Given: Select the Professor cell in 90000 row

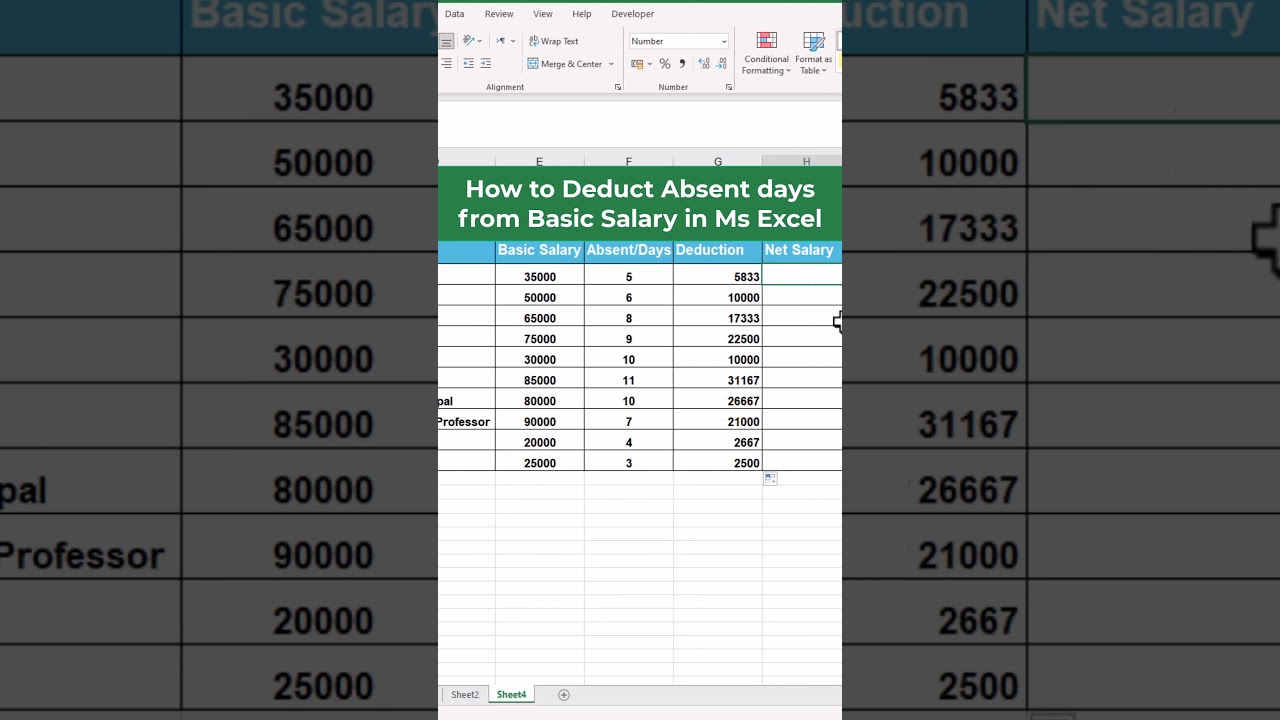Looking at the screenshot, I should coord(466,422).
